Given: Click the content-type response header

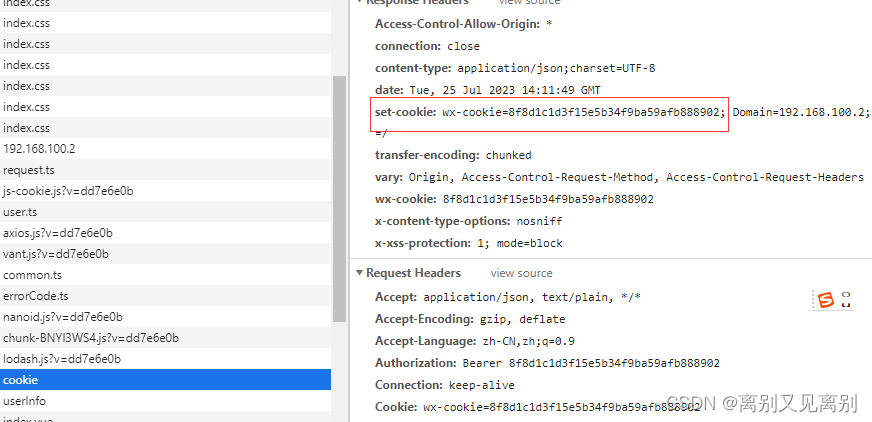Looking at the screenshot, I should (515, 68).
